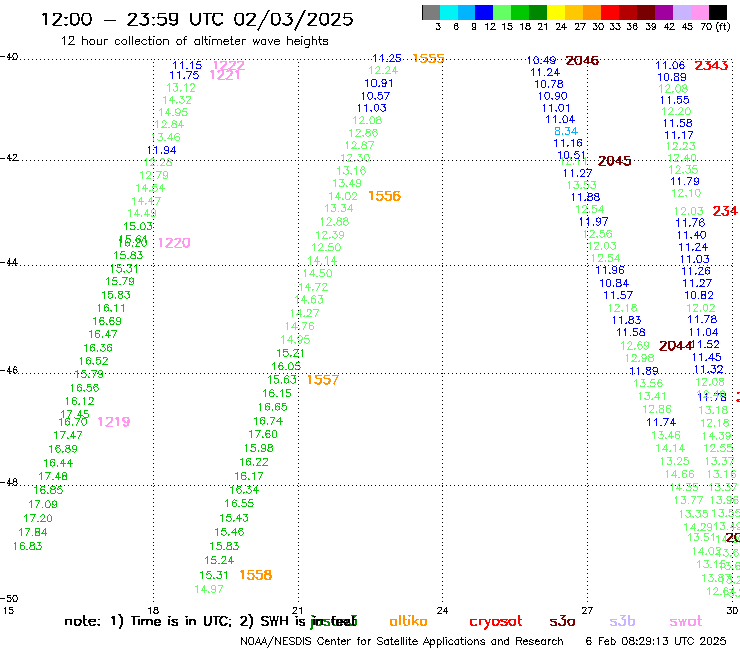Click the -44 latitude axis label

(x=8, y=262)
